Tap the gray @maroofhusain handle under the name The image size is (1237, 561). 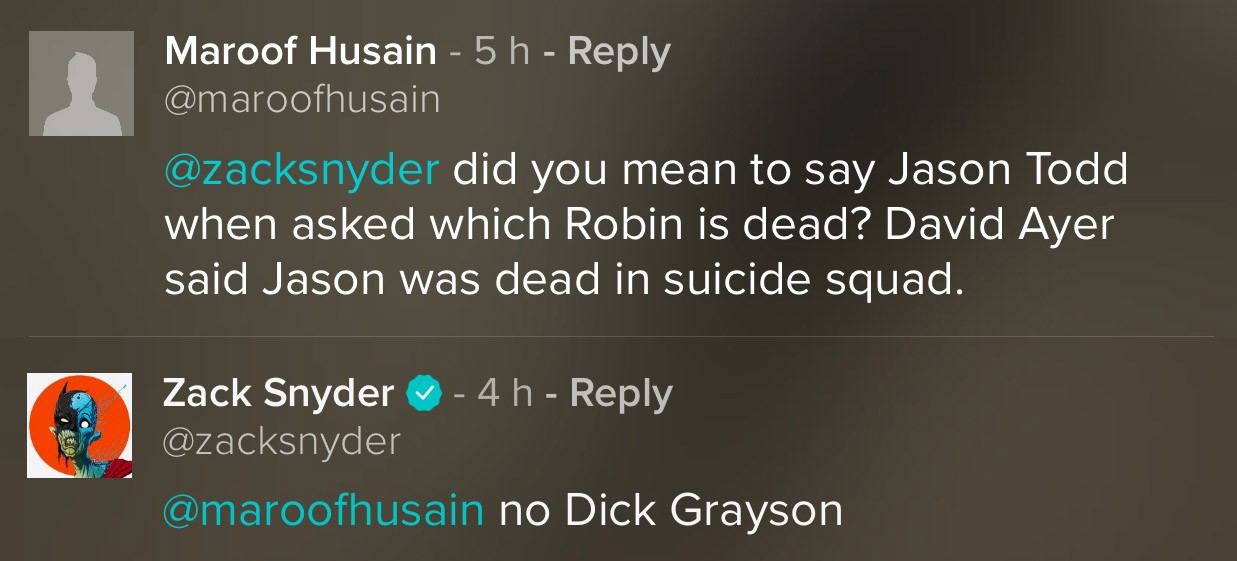[x=301, y=99]
